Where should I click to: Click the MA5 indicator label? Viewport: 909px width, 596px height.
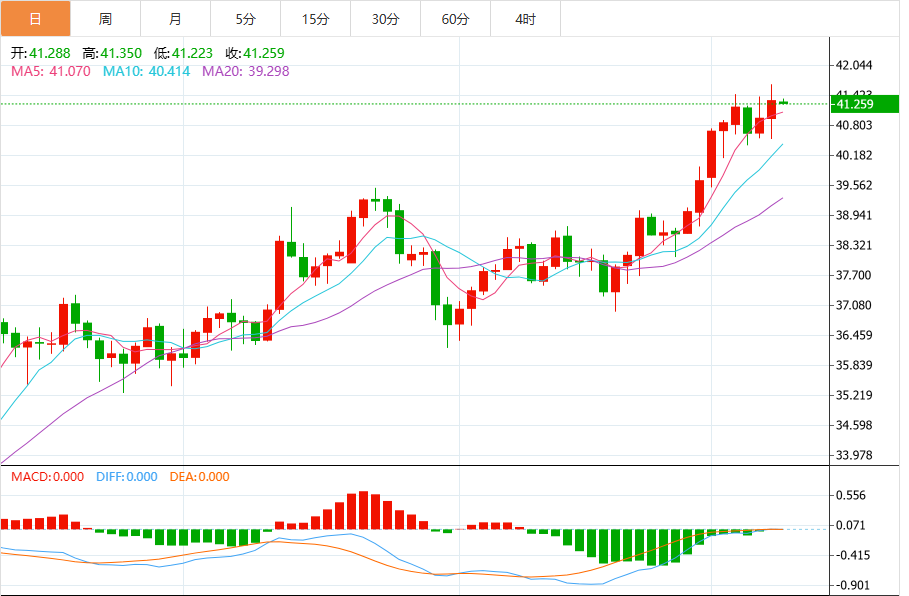click(51, 71)
